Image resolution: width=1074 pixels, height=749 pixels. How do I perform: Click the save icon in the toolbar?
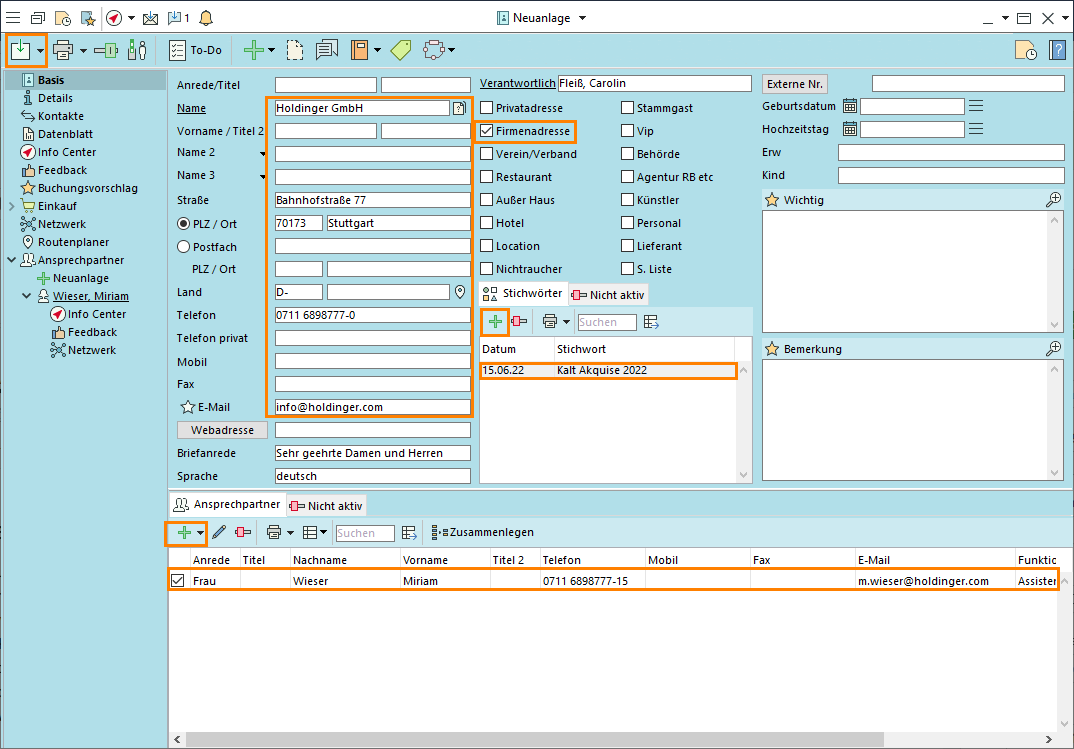click(20, 49)
